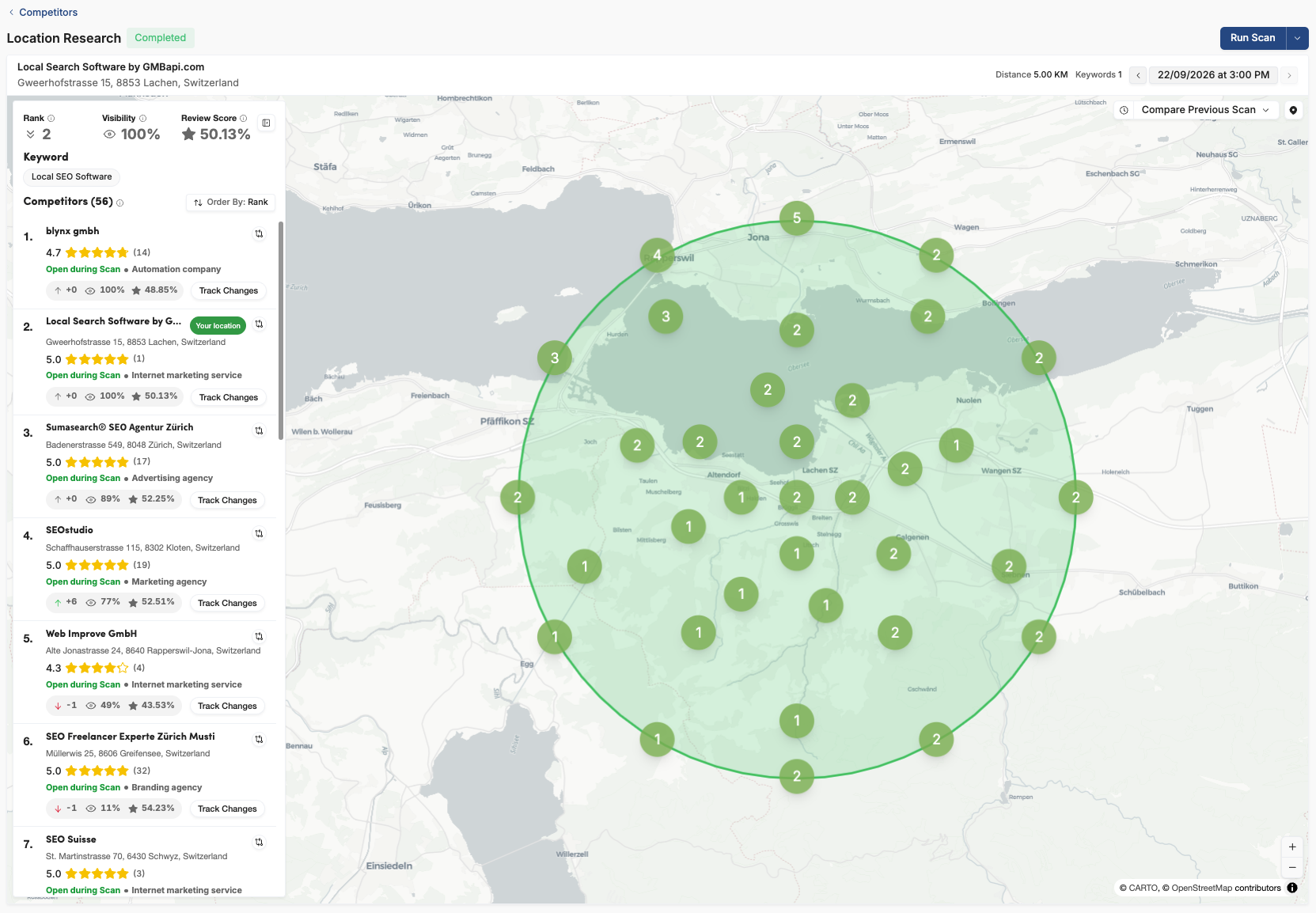Open SEOstudio competitor entry
This screenshot has height=913, width=1316.
click(x=145, y=569)
